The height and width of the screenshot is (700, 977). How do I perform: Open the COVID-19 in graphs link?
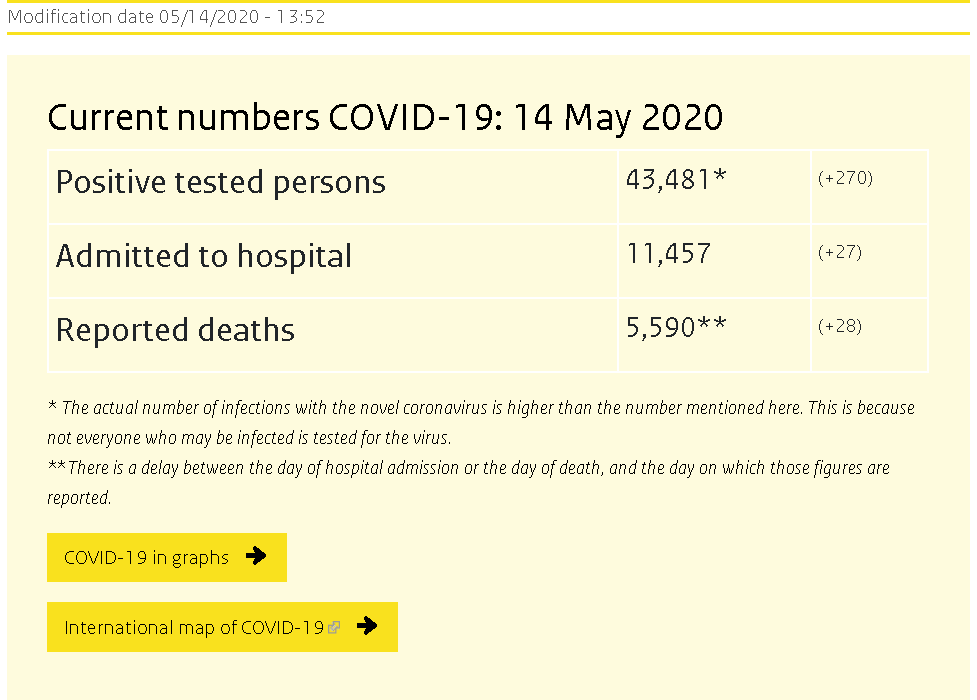pyautogui.click(x=146, y=558)
